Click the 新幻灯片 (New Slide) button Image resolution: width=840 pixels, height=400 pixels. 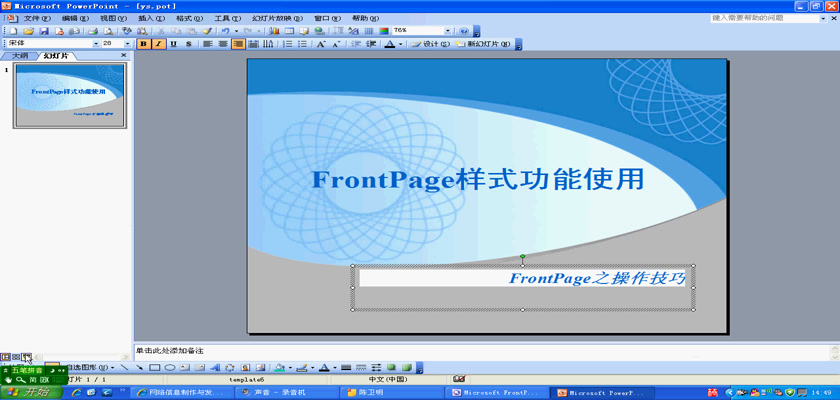(x=482, y=44)
